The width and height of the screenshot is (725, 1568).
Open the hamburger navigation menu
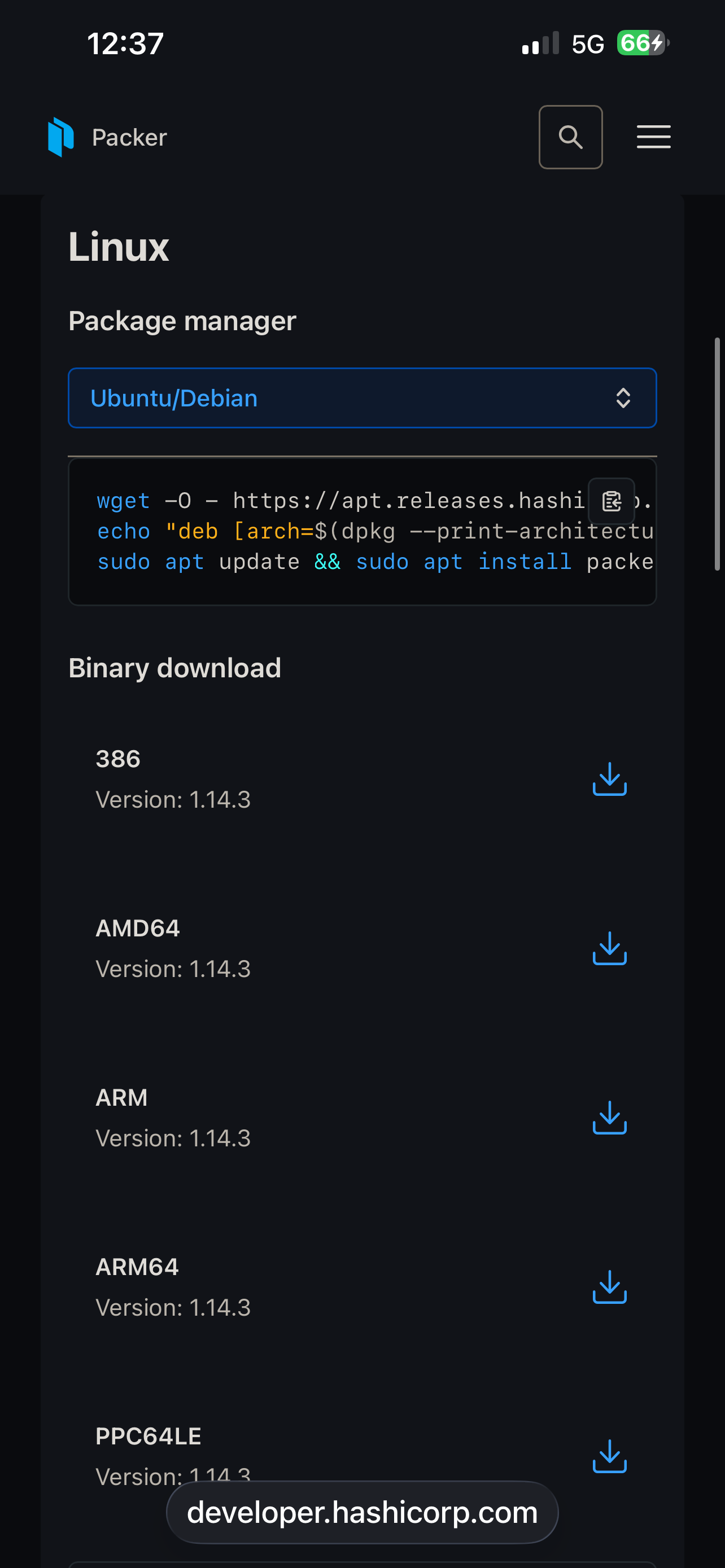tap(653, 137)
